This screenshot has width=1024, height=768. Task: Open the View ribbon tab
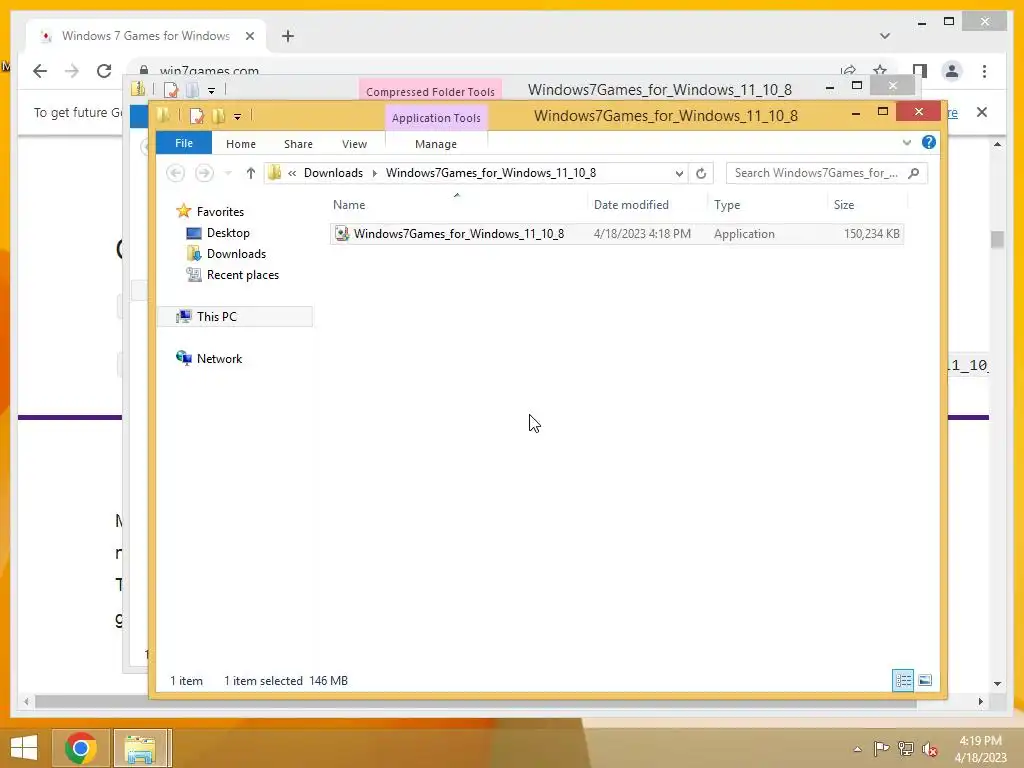coord(354,144)
